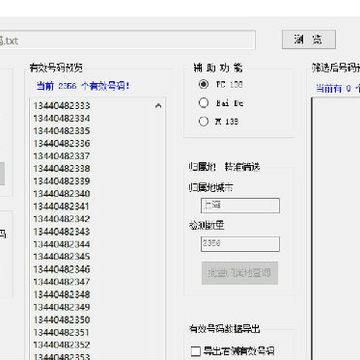Click the blue 当前 2356 个有效号码 status text
Screen dimensions: 360x360
(83, 86)
